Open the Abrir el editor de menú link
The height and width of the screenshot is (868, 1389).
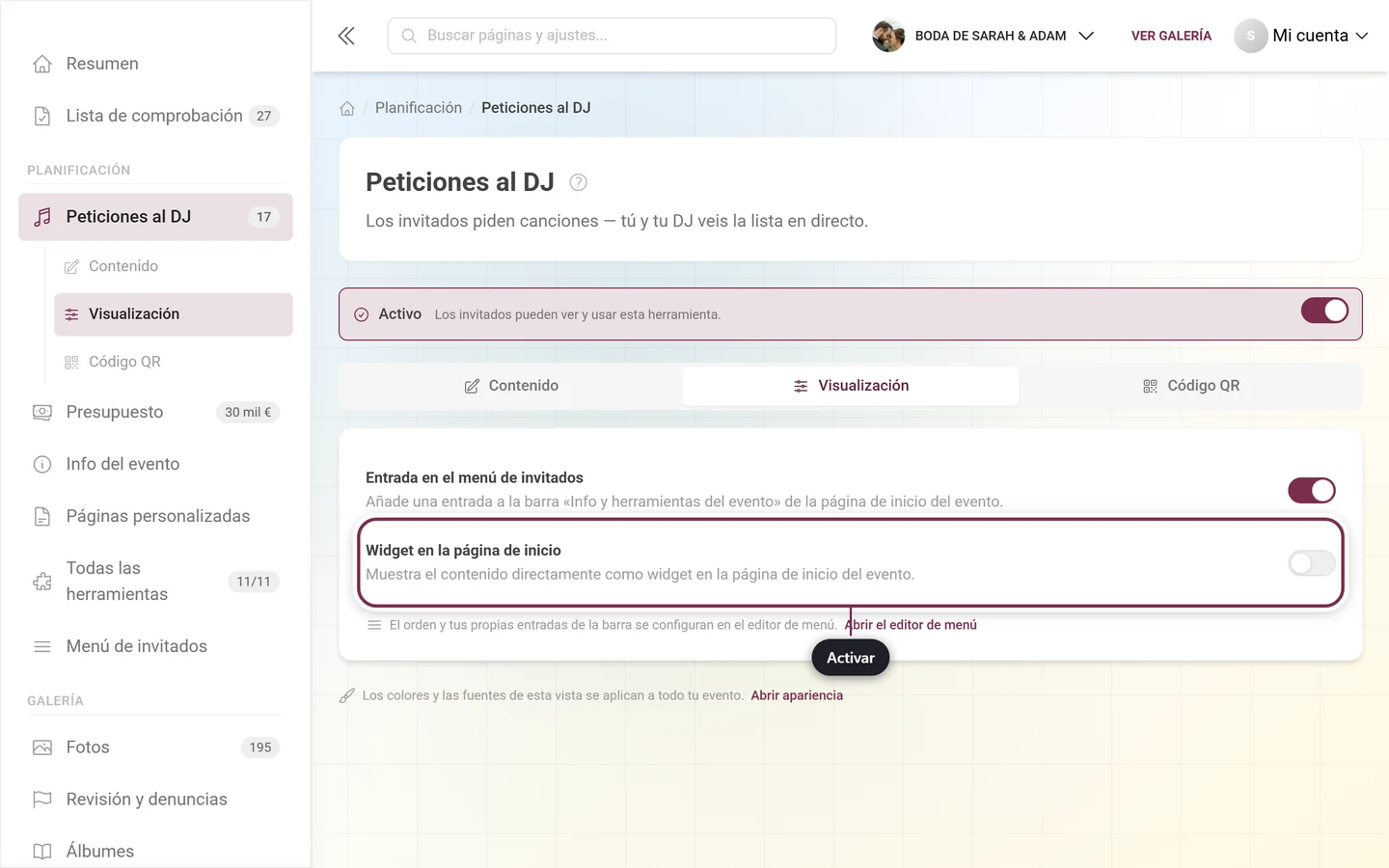pos(911,625)
